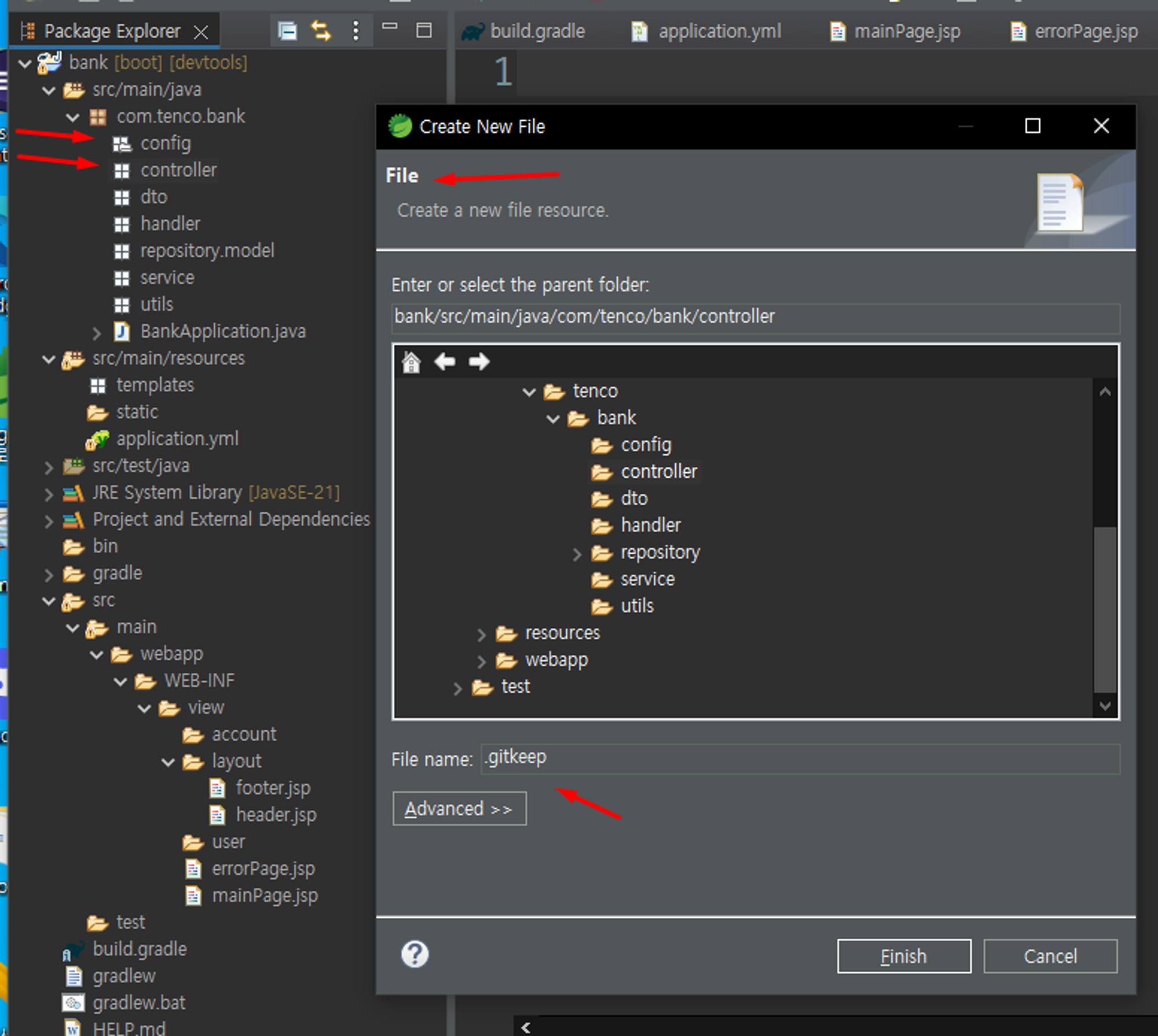Expand BankApplication.java node
The width and height of the screenshot is (1158, 1036).
[x=97, y=333]
